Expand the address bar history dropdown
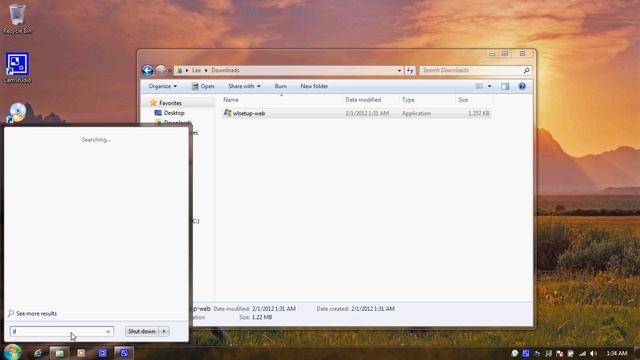This screenshot has height=360, width=640. pyautogui.click(x=399, y=70)
